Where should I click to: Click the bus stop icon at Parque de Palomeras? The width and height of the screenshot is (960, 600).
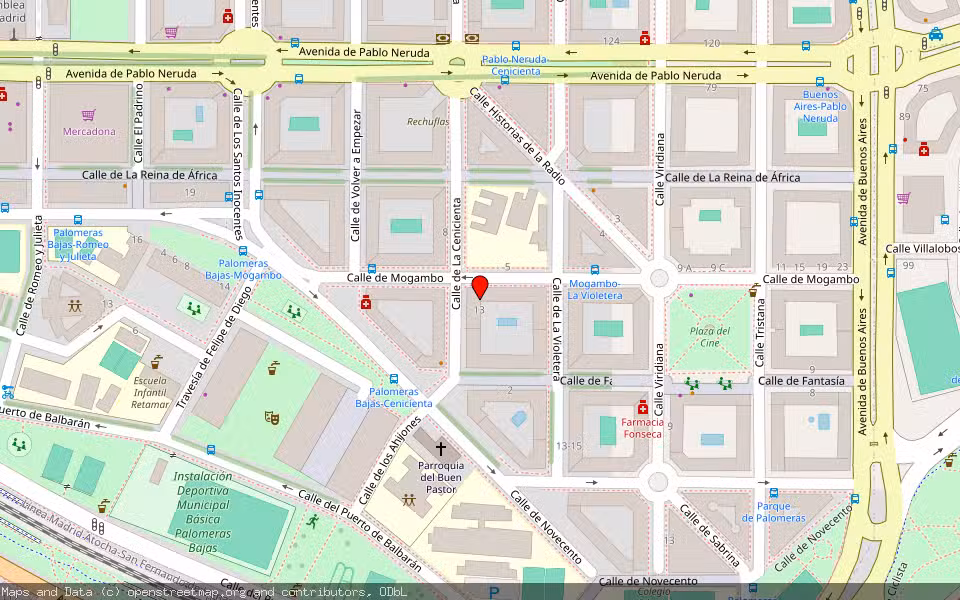click(774, 493)
